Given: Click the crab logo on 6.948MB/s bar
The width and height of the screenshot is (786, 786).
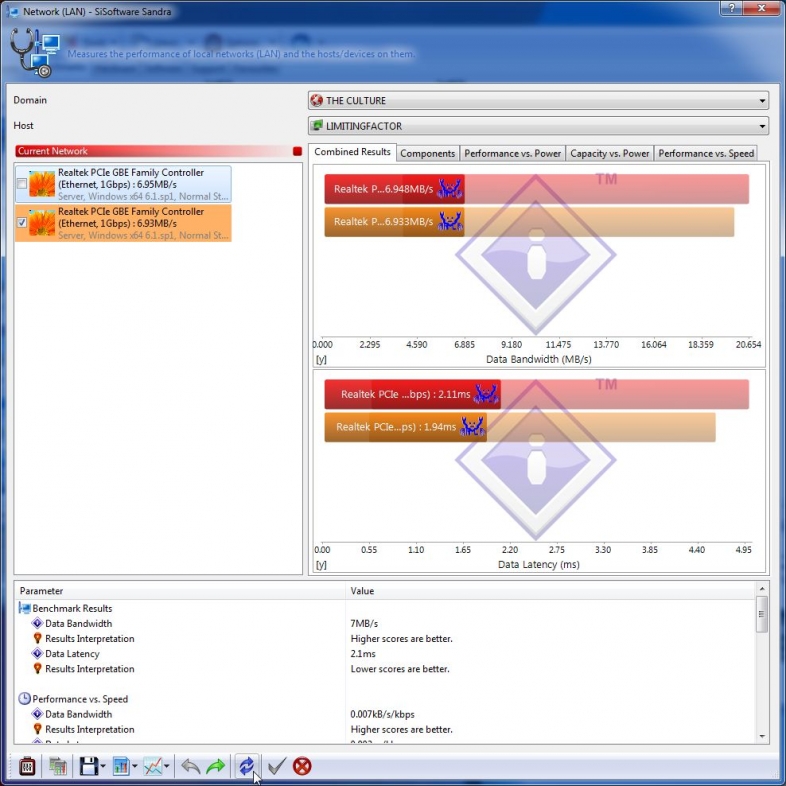Looking at the screenshot, I should pos(450,189).
